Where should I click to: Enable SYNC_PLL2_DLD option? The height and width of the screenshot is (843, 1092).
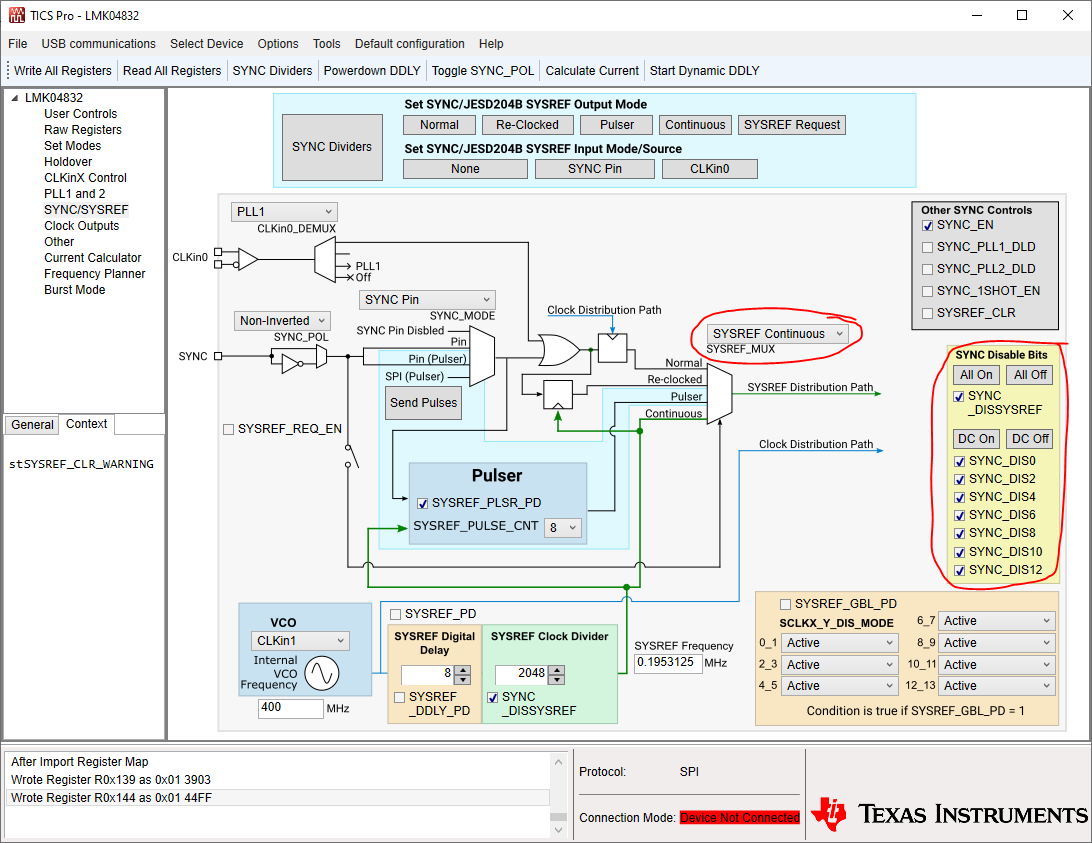[x=927, y=270]
